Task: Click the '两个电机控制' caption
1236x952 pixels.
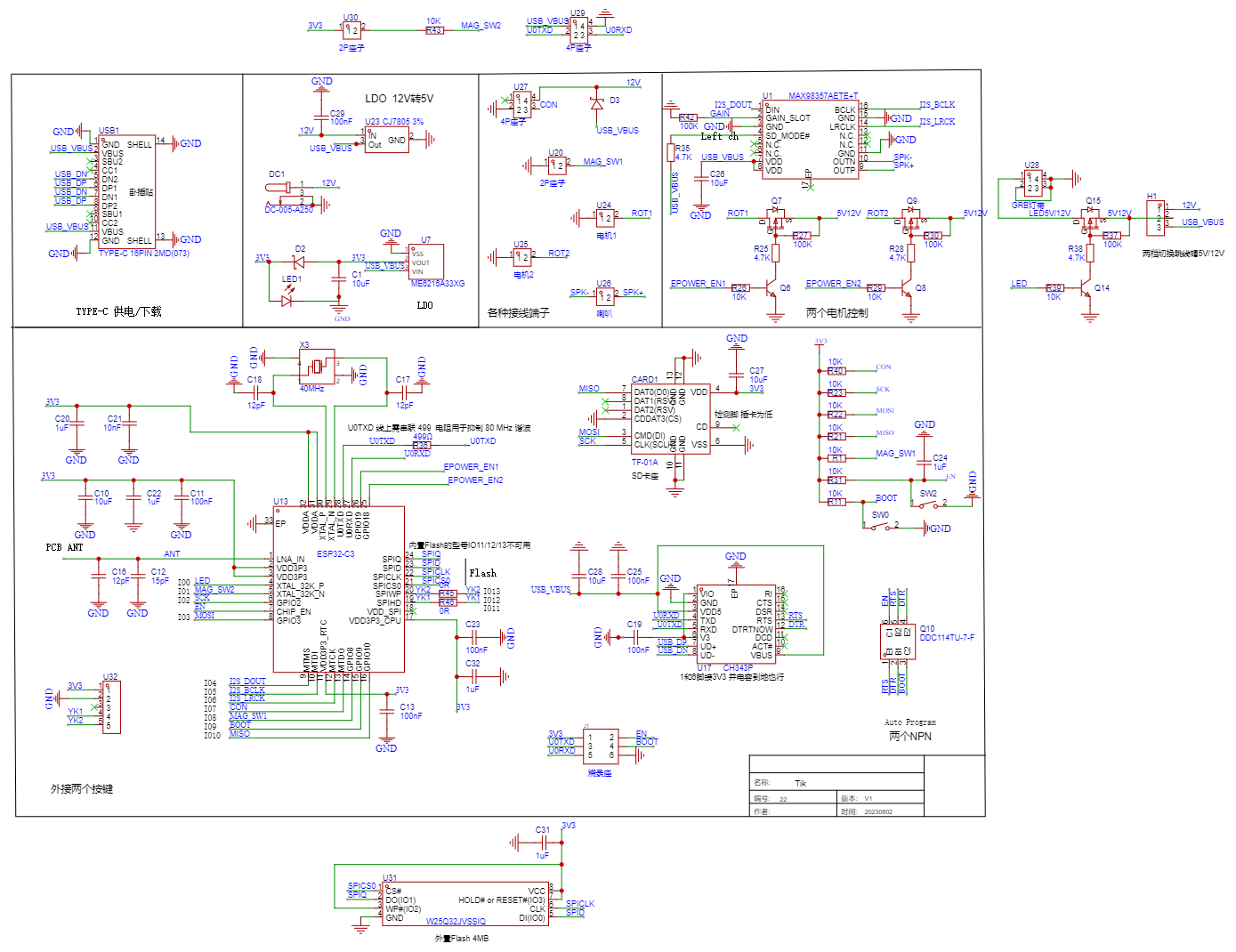Action: pos(836,313)
